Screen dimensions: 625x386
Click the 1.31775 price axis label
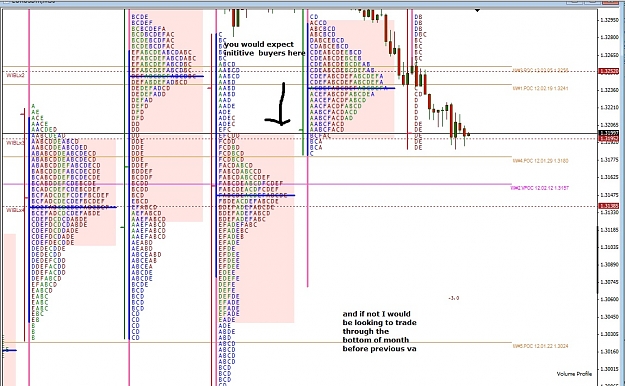coord(610,160)
